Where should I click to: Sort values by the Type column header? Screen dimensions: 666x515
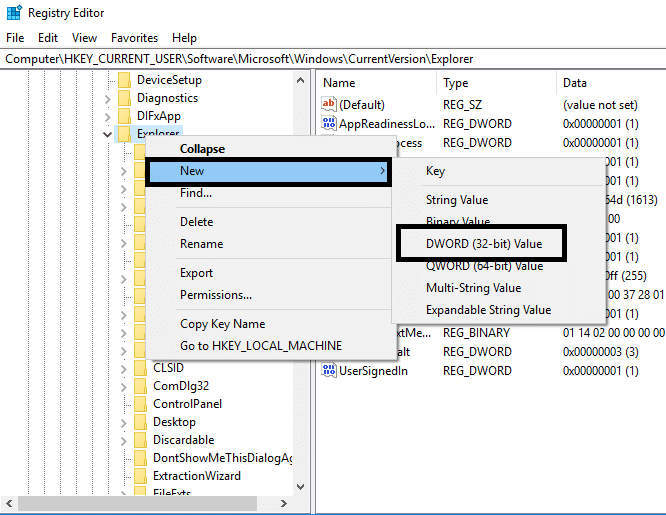(x=456, y=83)
